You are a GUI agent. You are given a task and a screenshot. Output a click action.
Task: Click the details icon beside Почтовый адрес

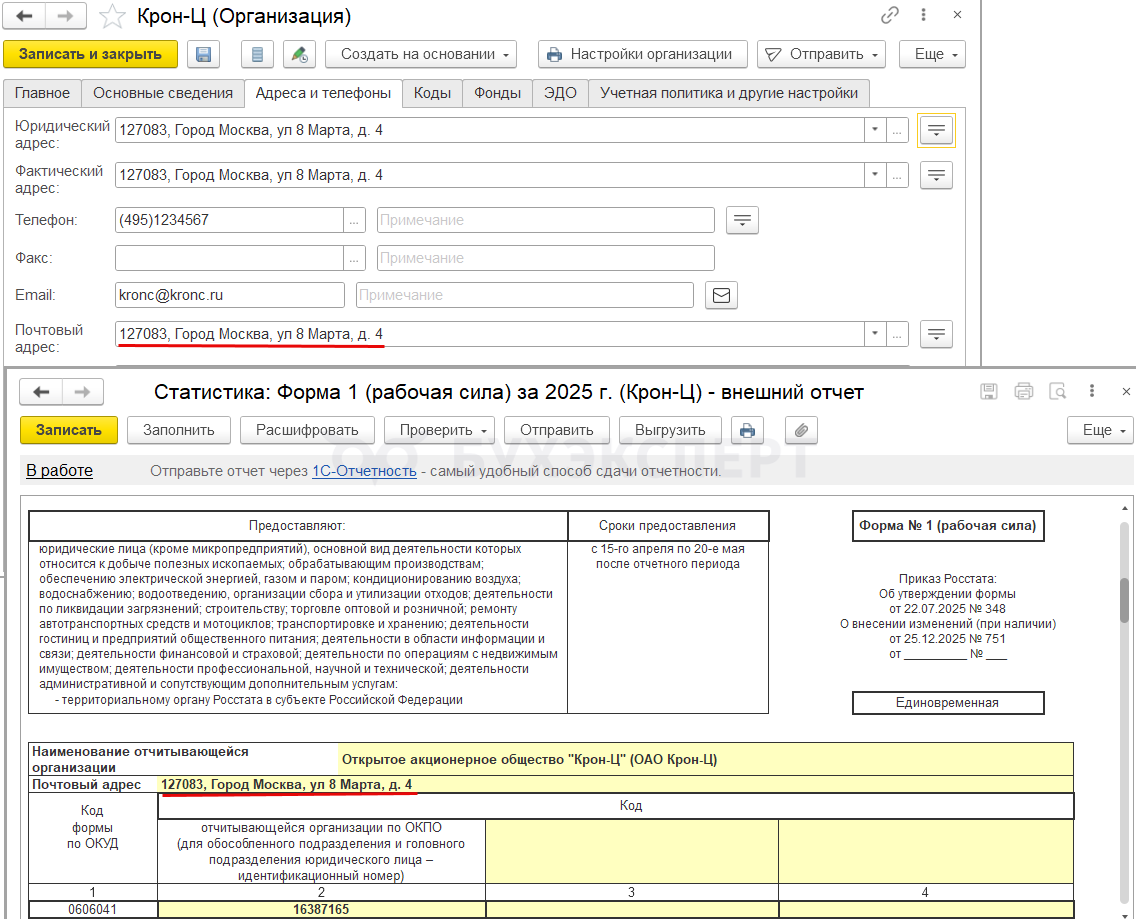tap(936, 334)
